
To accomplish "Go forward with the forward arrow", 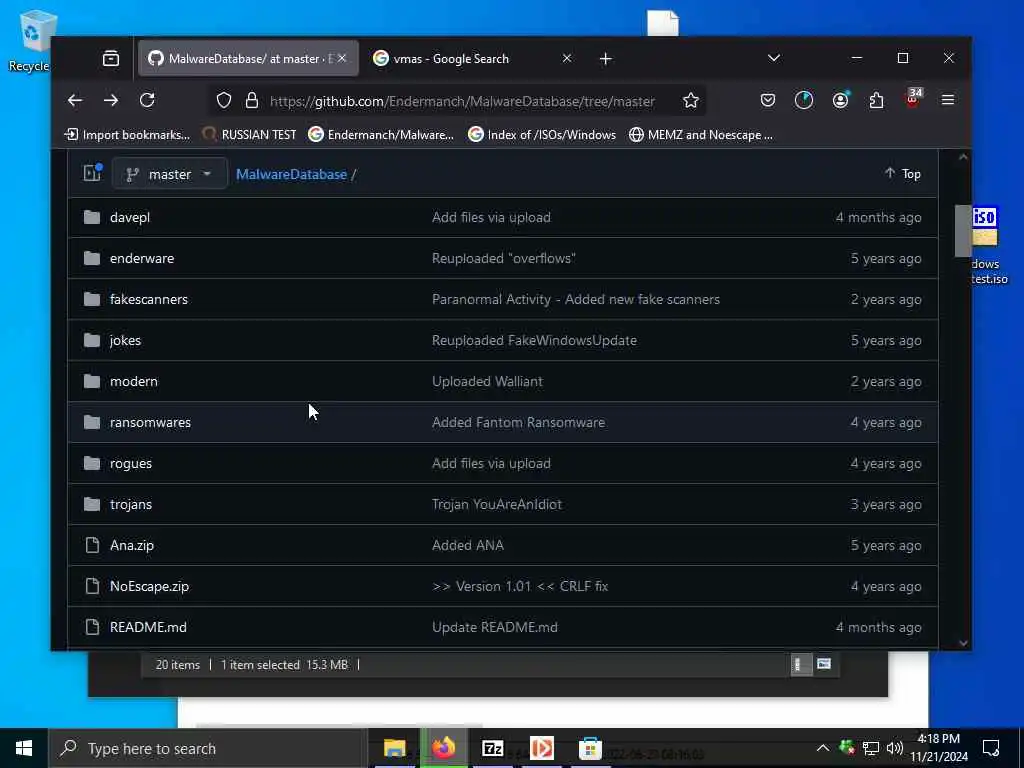I will 111,100.
